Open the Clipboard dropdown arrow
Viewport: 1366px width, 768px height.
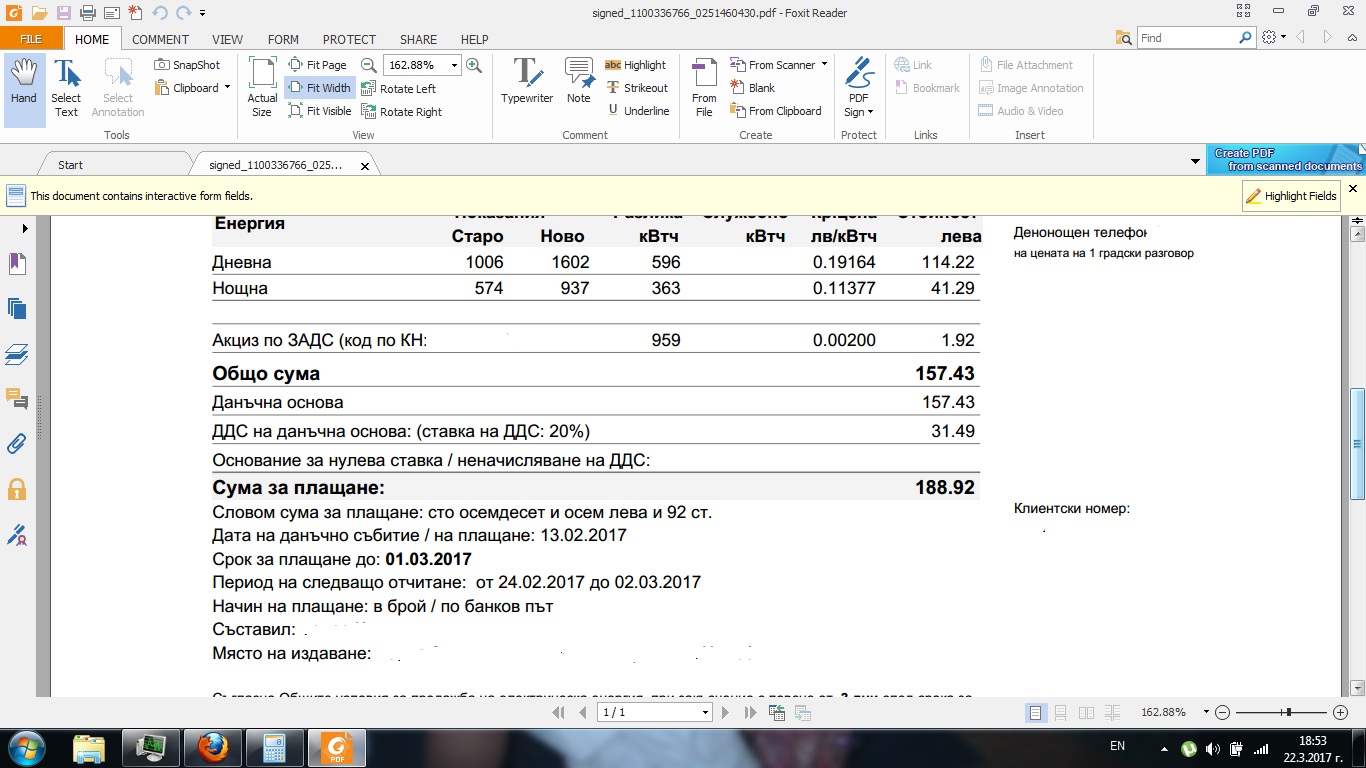pyautogui.click(x=227, y=88)
